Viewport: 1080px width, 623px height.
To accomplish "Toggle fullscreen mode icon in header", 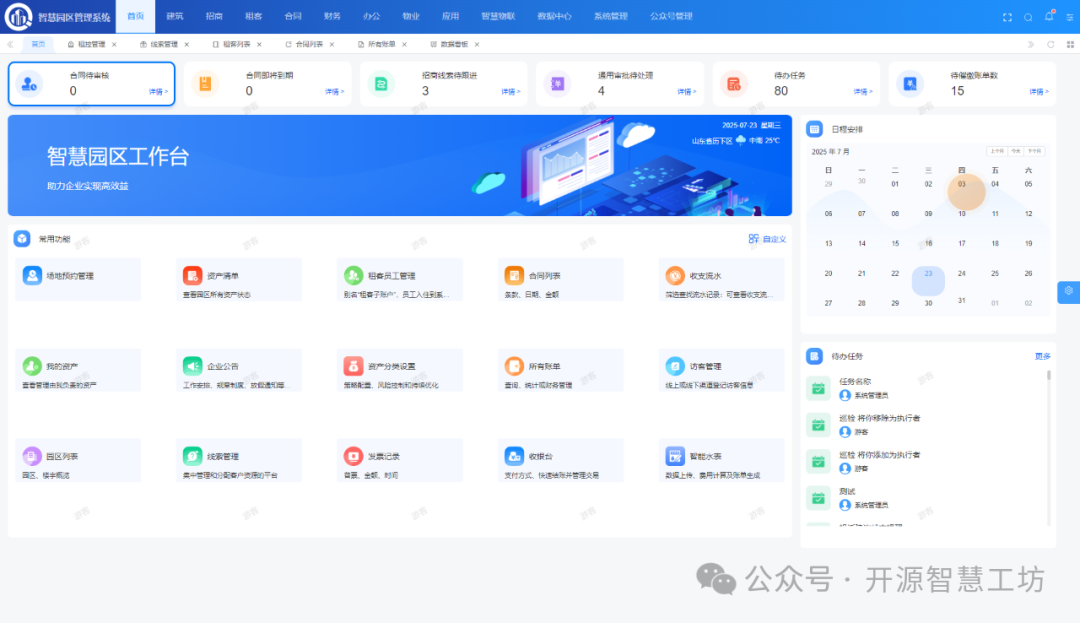I will [x=1007, y=17].
